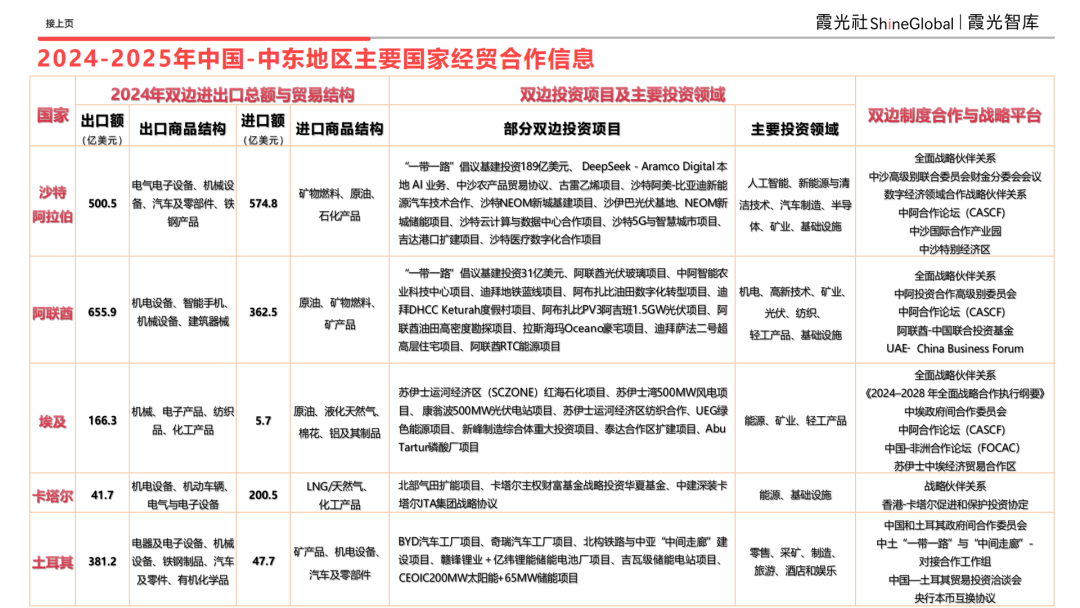Click the 双边制度合作与战略平台 column header

tap(952, 113)
